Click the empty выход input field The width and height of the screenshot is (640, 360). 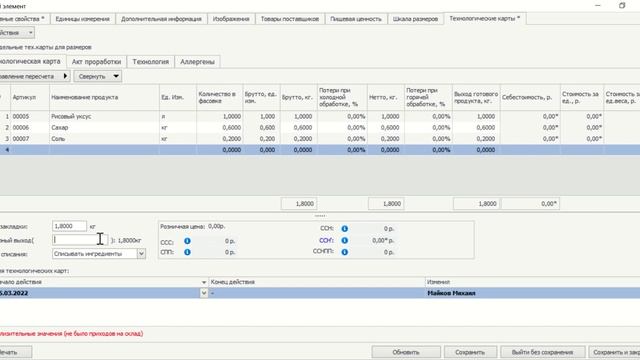80,240
